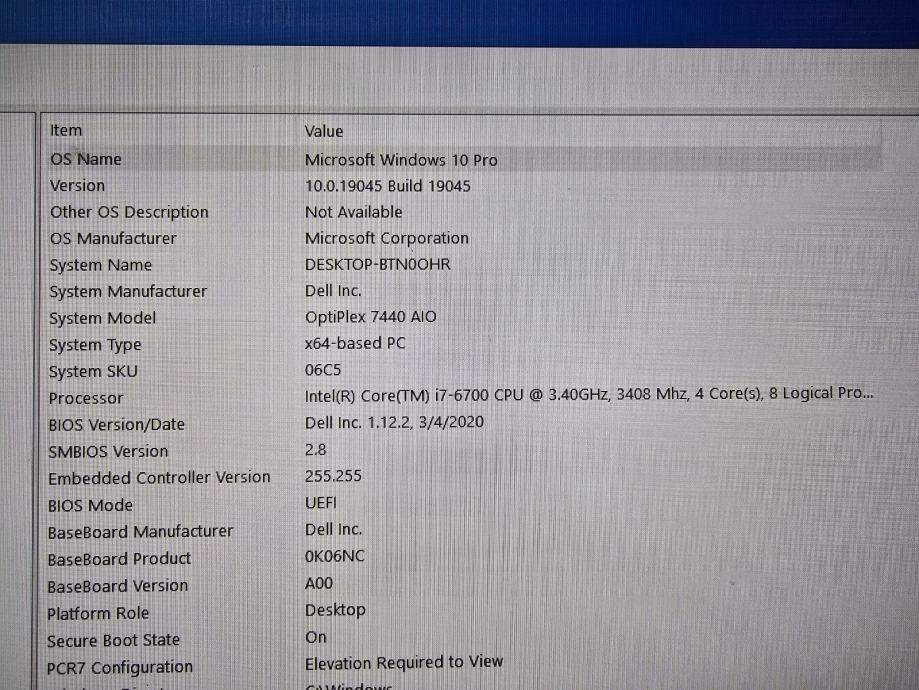Select the Desktop platform role value
This screenshot has width=919, height=690.
(335, 610)
